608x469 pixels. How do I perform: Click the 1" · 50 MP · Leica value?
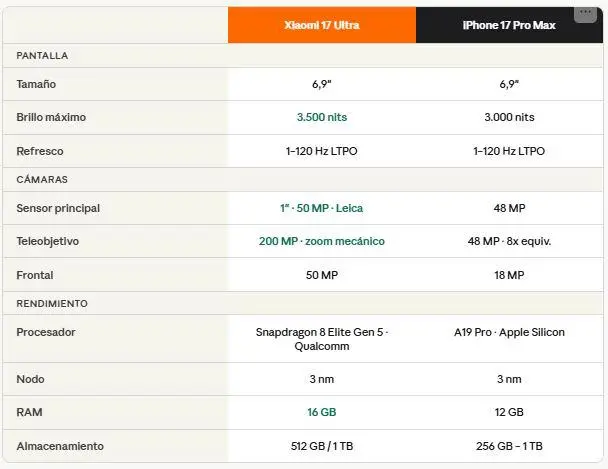[321, 208]
